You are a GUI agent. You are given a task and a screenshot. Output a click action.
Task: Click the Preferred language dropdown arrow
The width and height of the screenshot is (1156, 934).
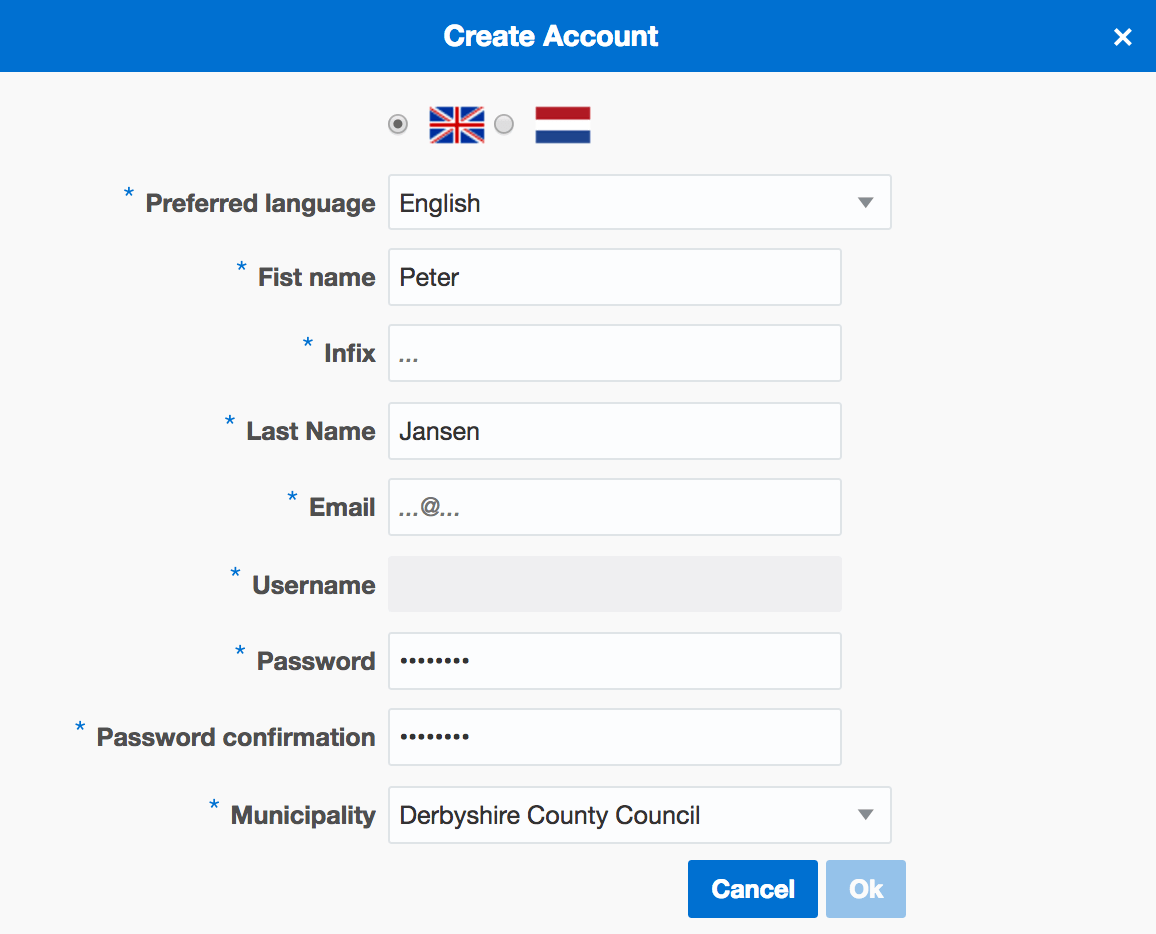coord(866,203)
